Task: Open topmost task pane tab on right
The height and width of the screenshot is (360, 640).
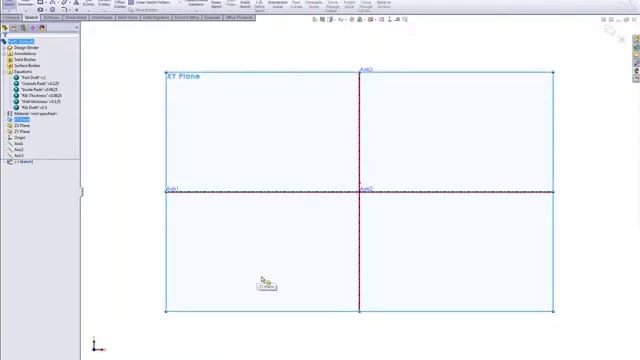Action: (x=636, y=39)
